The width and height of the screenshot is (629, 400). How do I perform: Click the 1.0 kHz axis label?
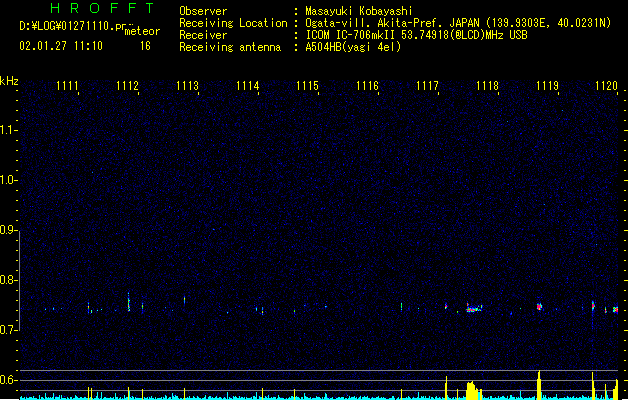pyautogui.click(x=8, y=180)
